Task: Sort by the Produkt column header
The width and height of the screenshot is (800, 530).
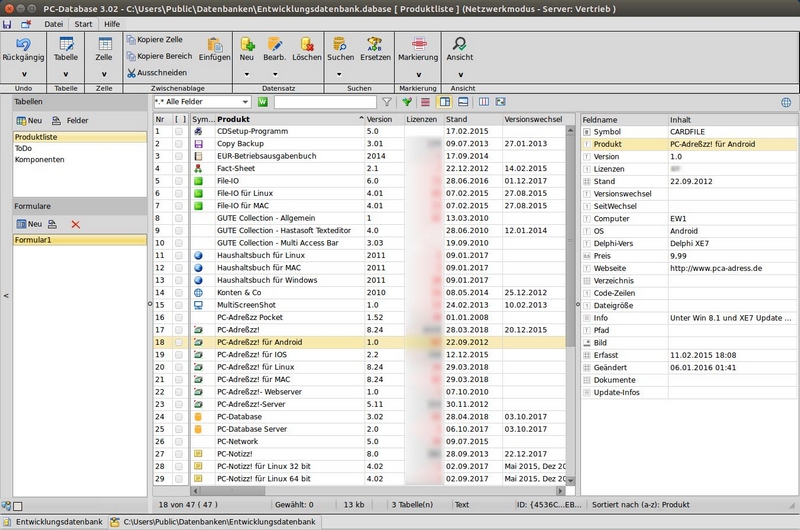Action: 289,119
